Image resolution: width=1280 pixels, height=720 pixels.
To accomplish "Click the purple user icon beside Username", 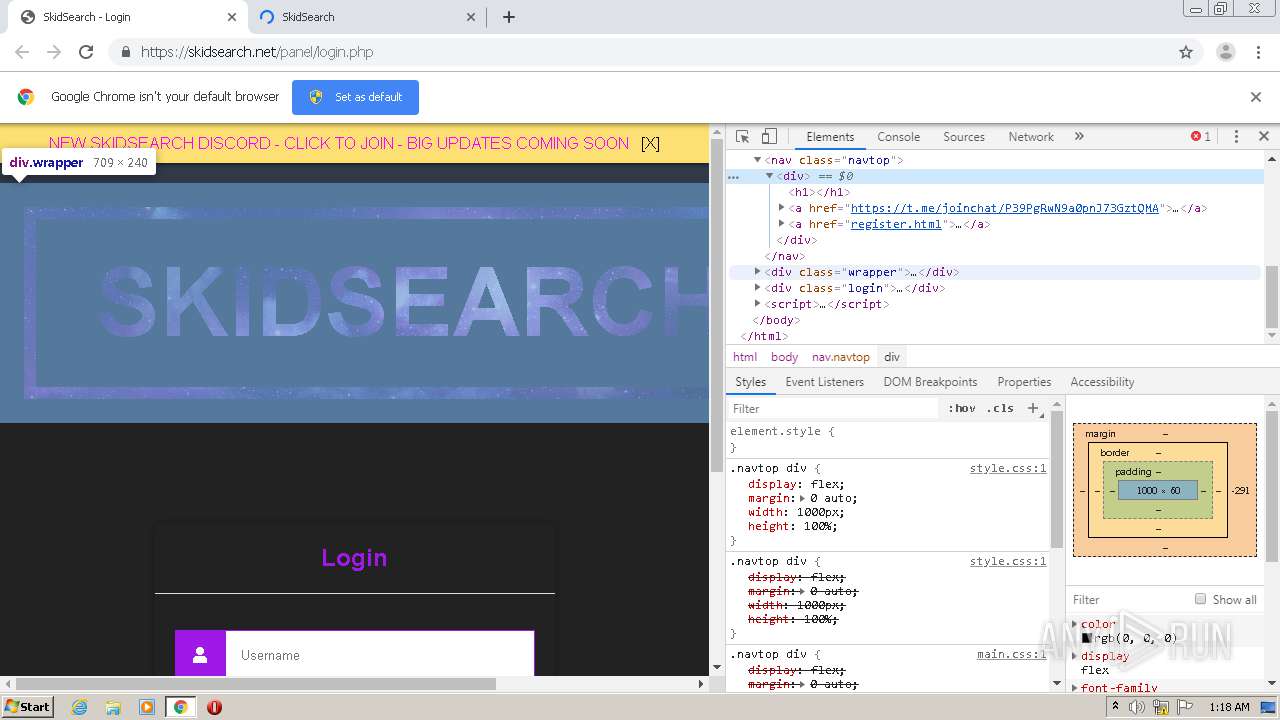I will coord(200,655).
